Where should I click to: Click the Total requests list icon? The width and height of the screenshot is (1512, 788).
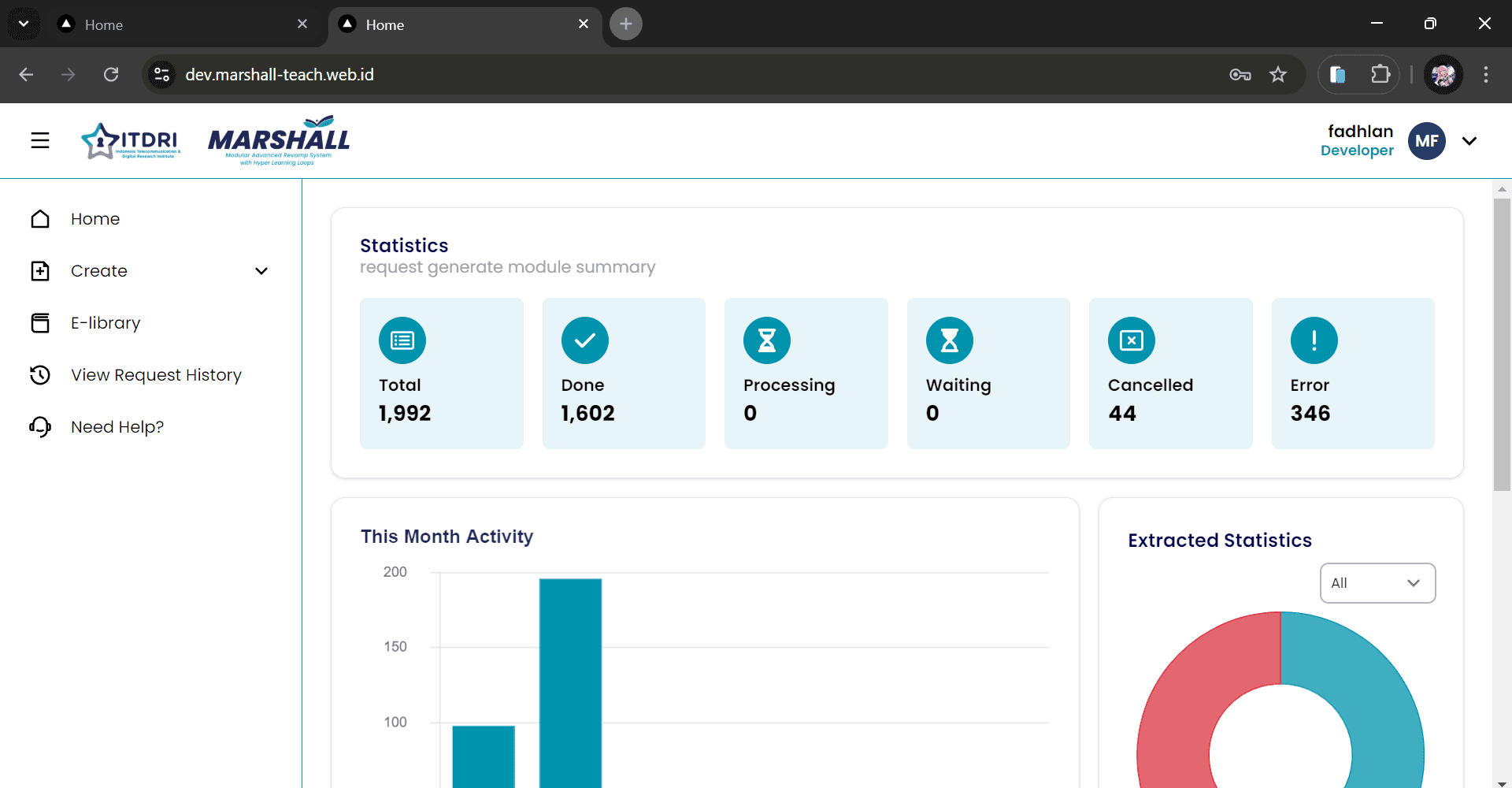[x=402, y=340]
